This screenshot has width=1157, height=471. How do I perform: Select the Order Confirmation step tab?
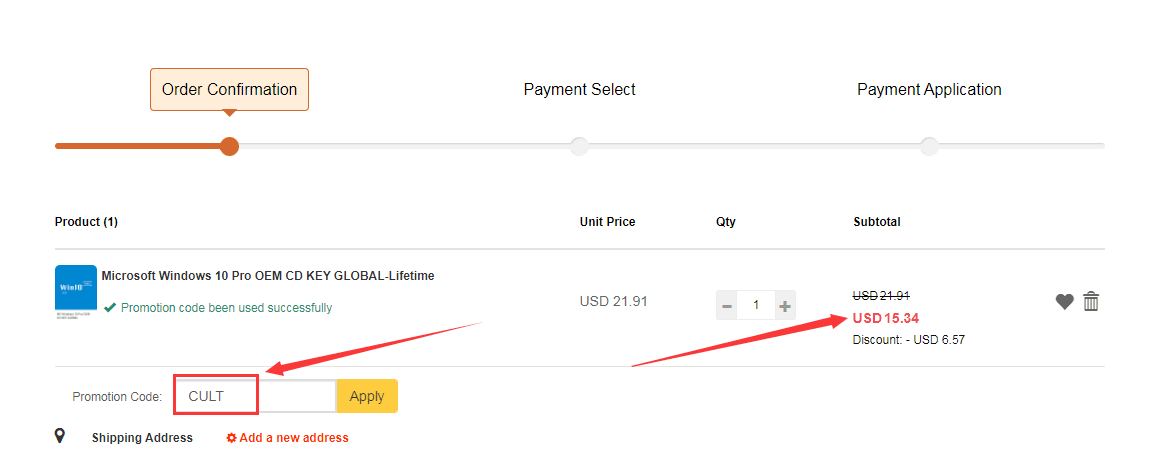(x=229, y=90)
